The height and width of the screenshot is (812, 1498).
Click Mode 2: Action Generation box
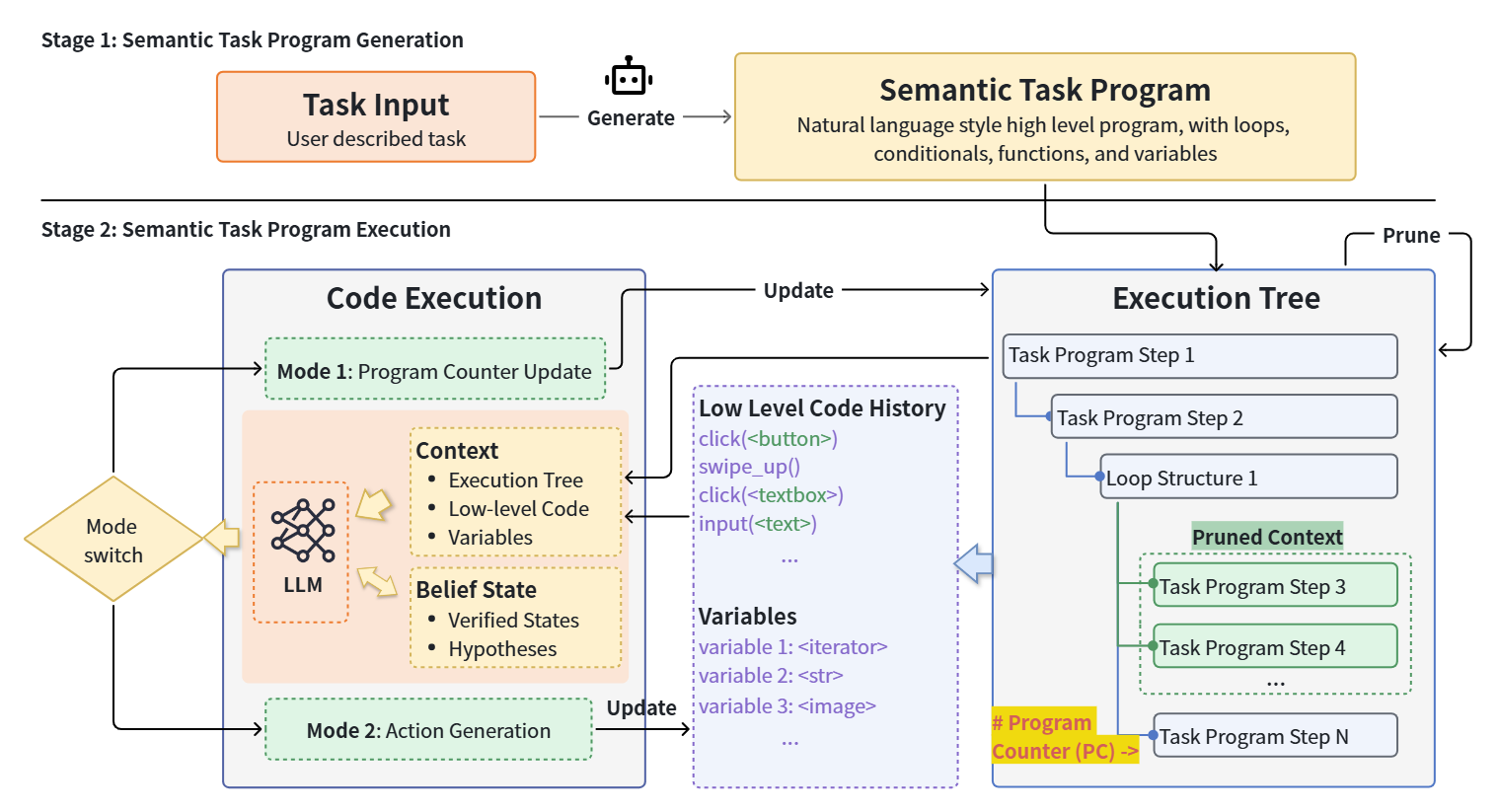point(428,729)
